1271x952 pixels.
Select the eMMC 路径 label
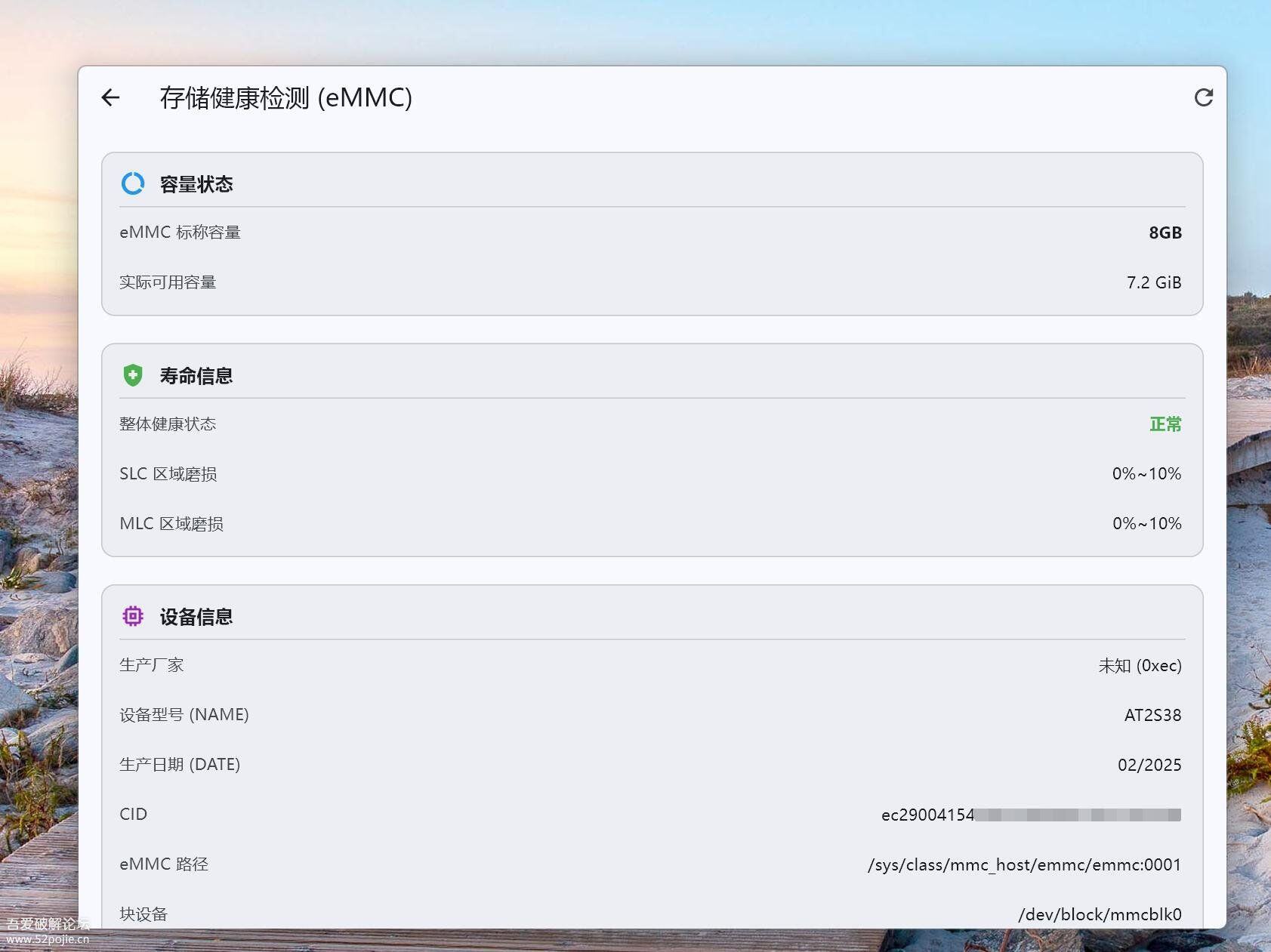164,864
